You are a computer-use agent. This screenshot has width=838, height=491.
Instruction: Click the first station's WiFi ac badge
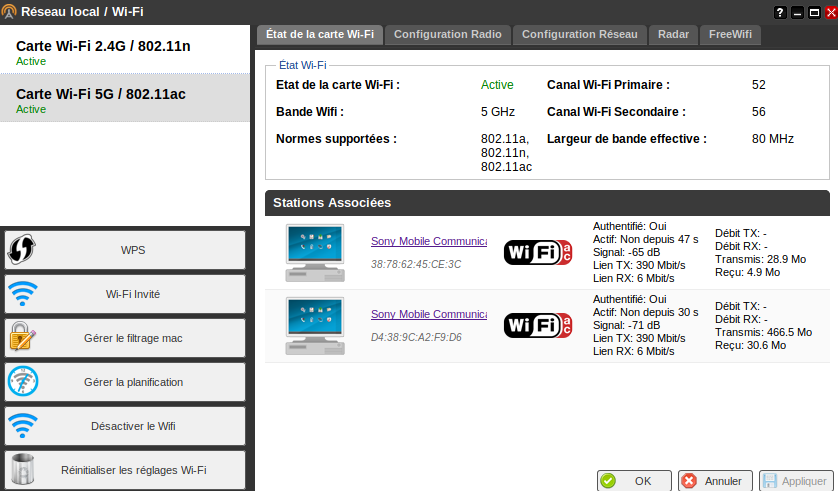point(538,253)
